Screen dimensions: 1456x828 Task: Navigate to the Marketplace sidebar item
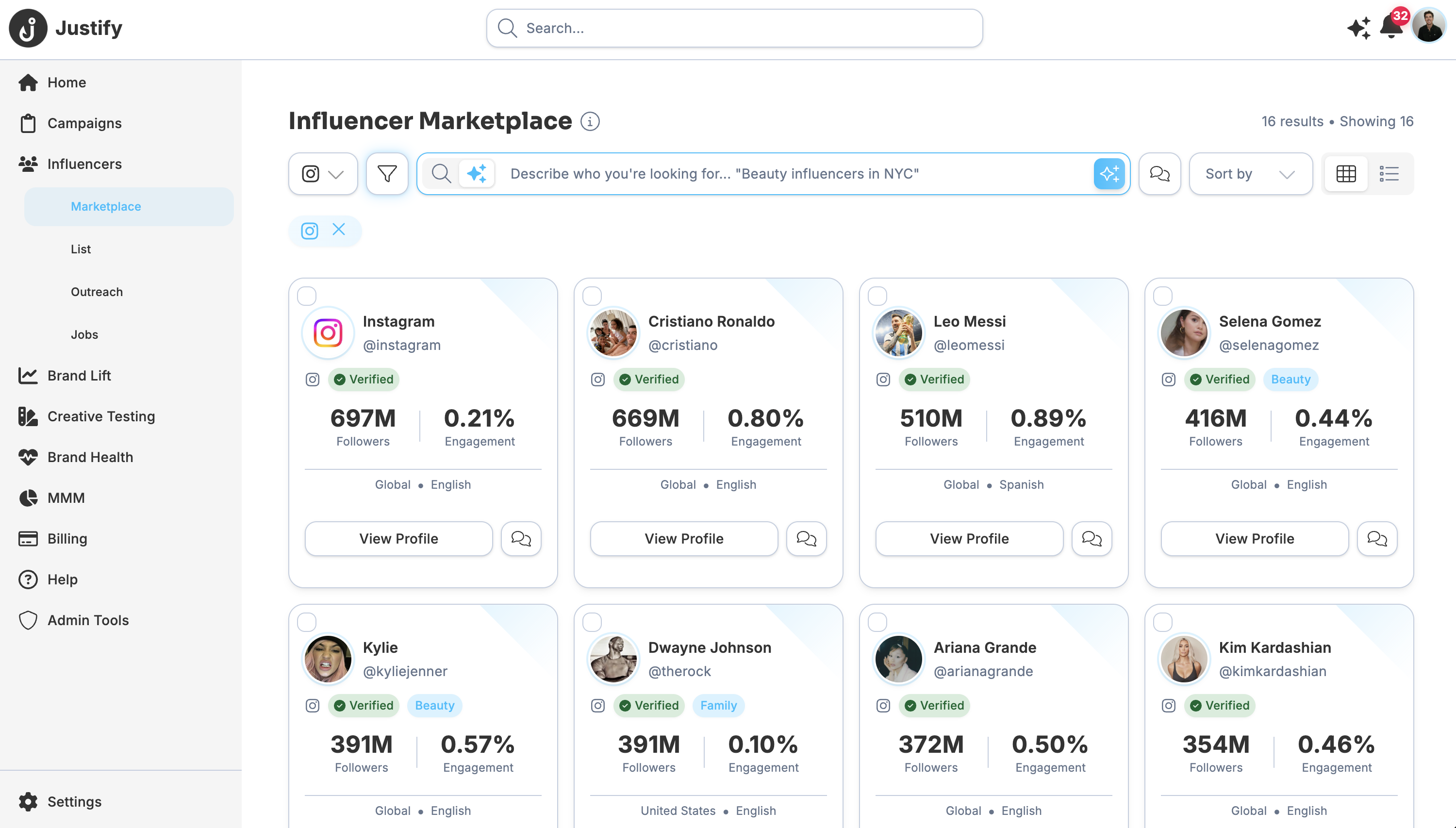106,206
